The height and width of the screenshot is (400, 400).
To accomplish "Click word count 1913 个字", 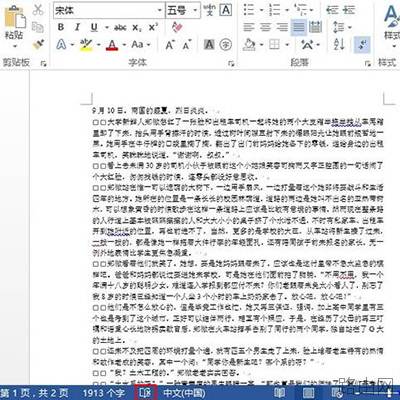I will [104, 393].
